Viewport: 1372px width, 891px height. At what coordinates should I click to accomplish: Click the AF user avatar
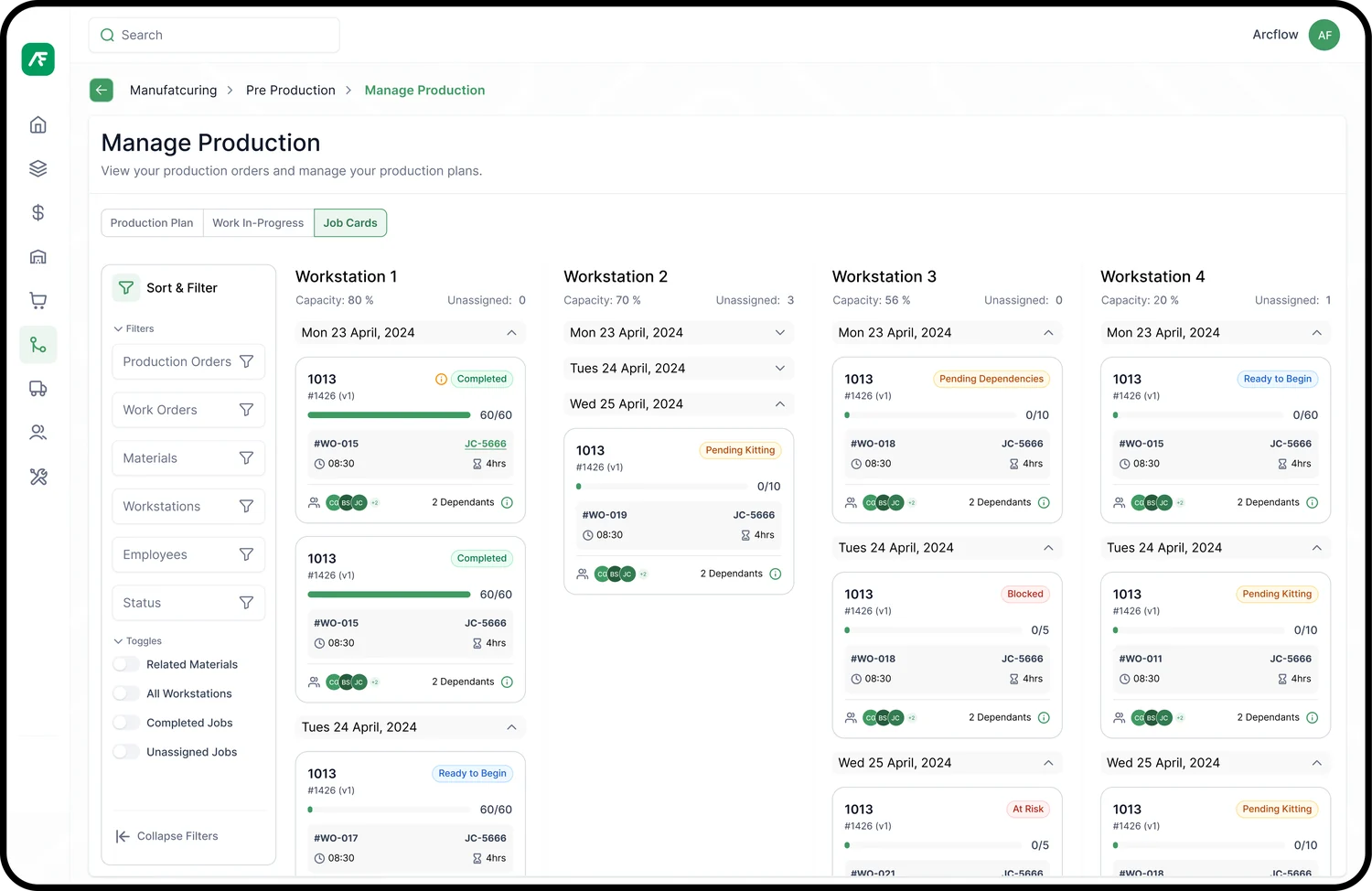1324,35
